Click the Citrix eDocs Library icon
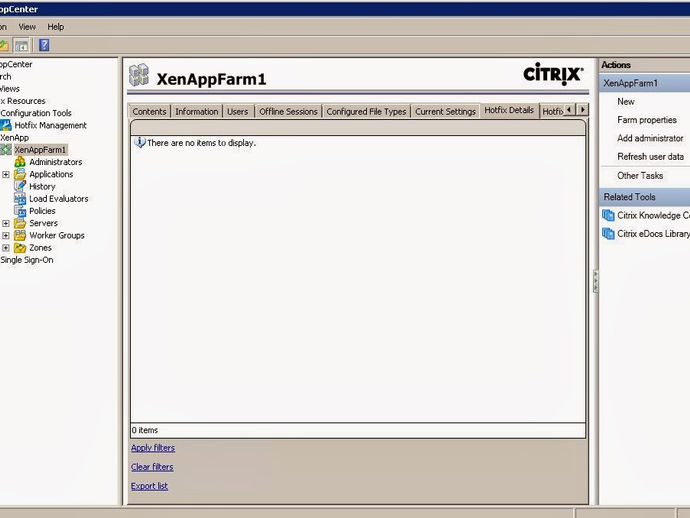 (608, 234)
